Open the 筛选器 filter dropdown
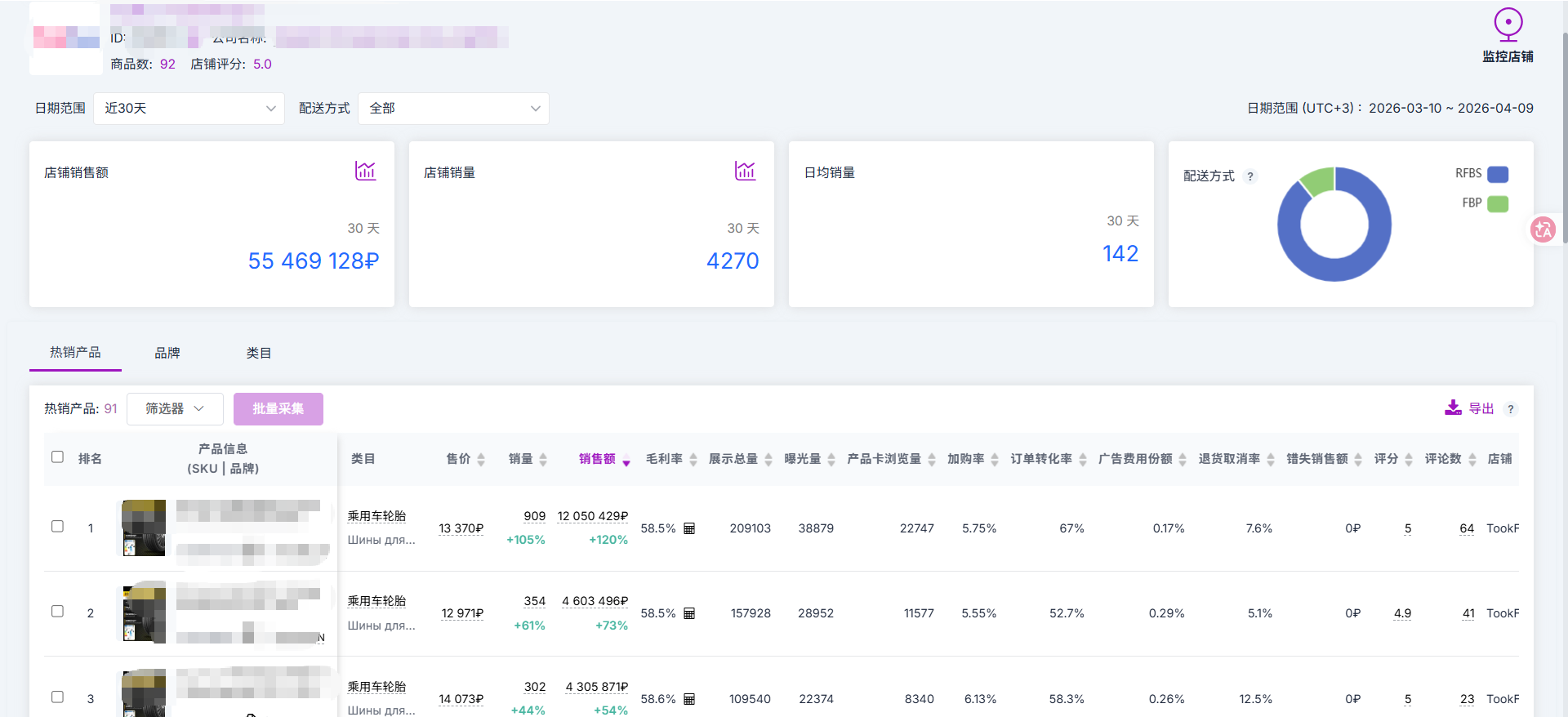 tap(175, 409)
